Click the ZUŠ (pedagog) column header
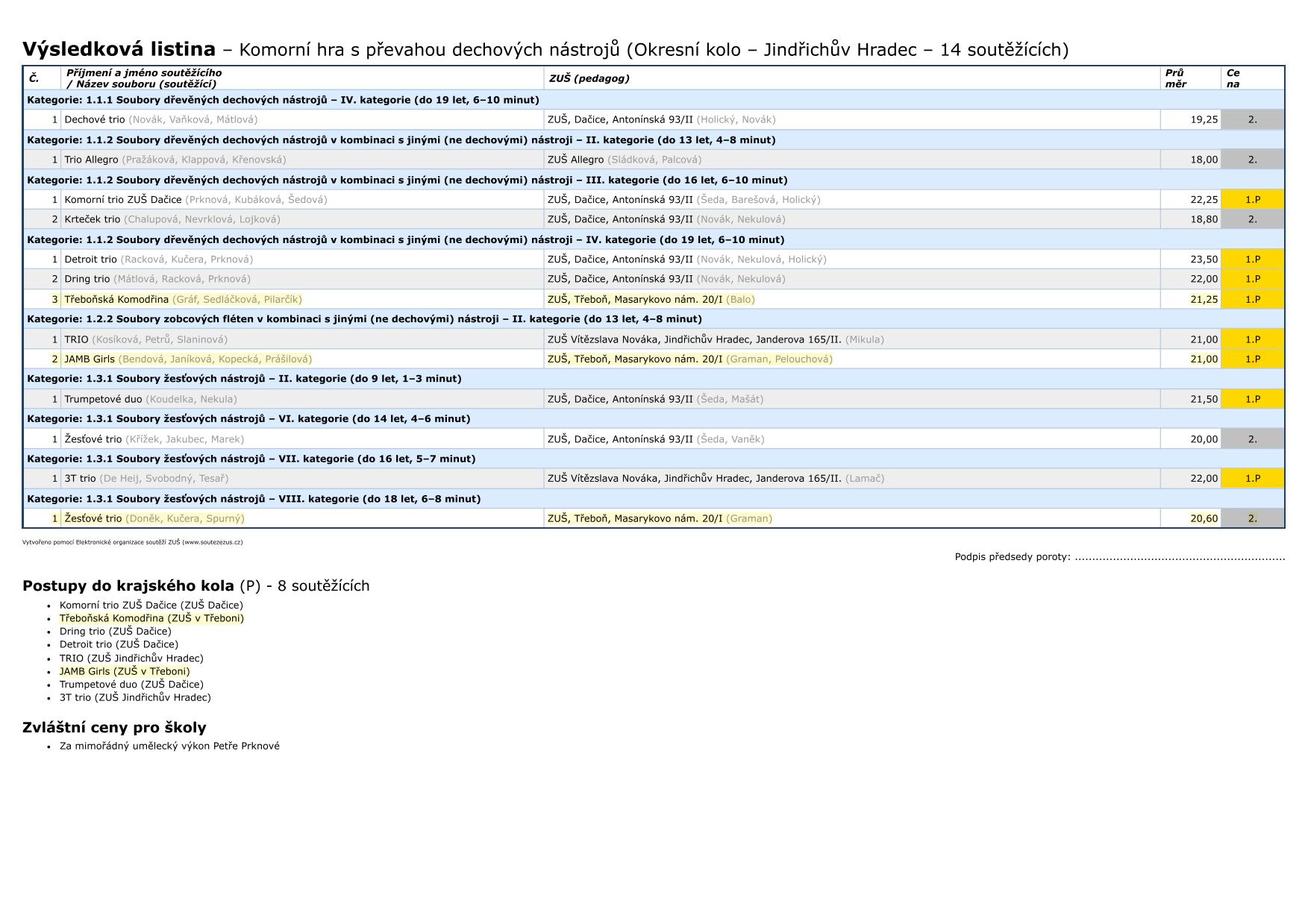Screen dimensions: 1308x924 (x=588, y=78)
